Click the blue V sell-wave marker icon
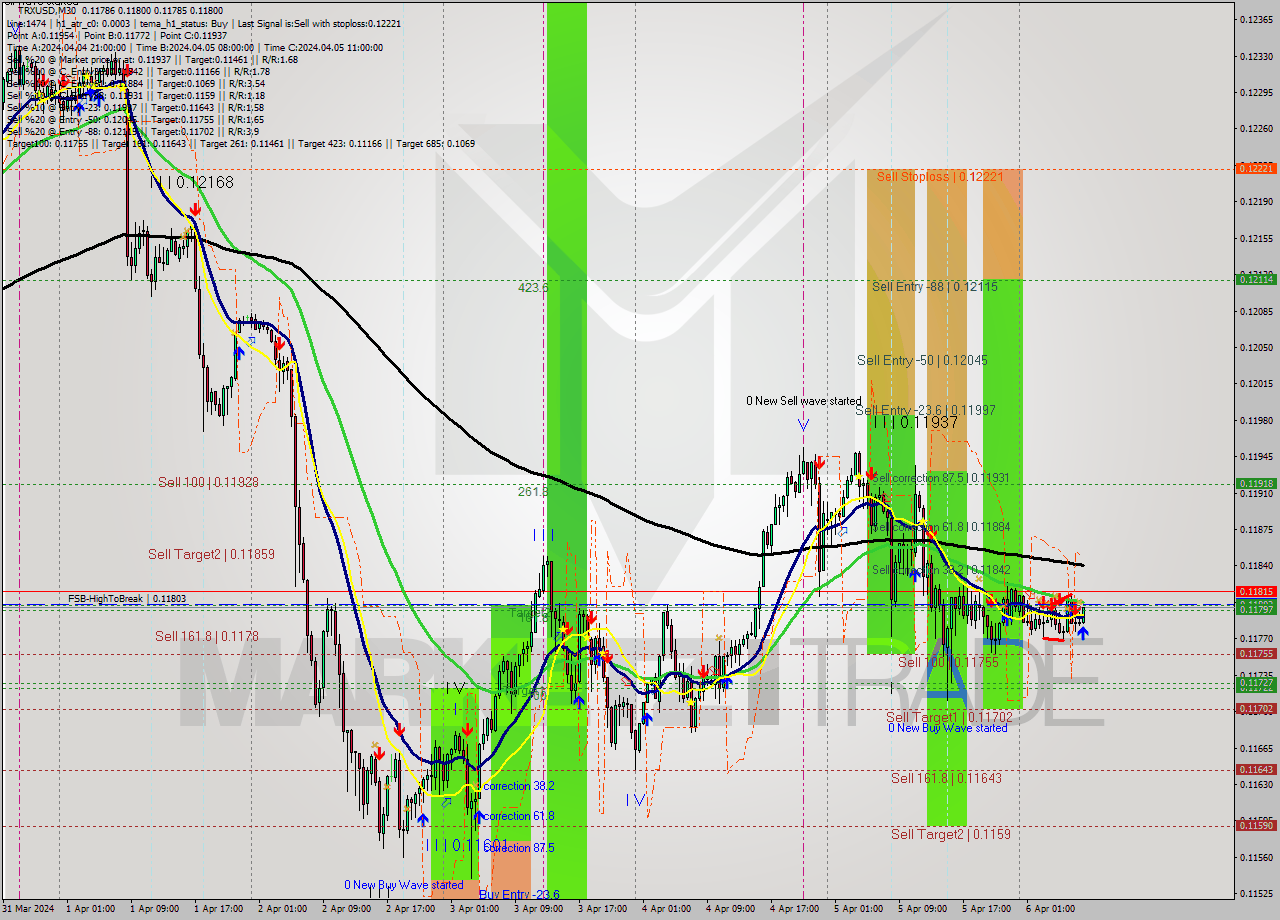This screenshot has width=1280, height=920. point(803,424)
